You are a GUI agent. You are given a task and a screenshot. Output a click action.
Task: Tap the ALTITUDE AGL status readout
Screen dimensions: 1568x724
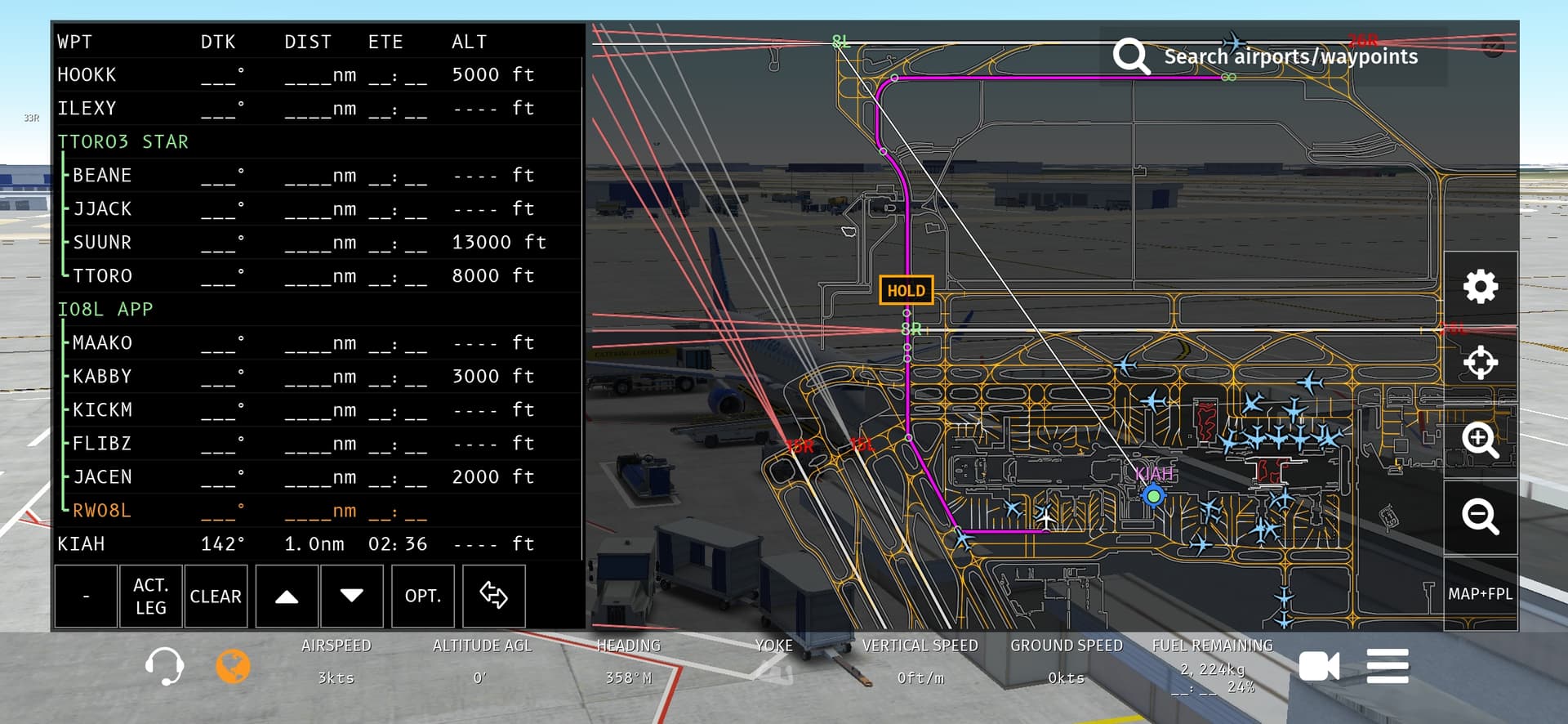coord(482,661)
